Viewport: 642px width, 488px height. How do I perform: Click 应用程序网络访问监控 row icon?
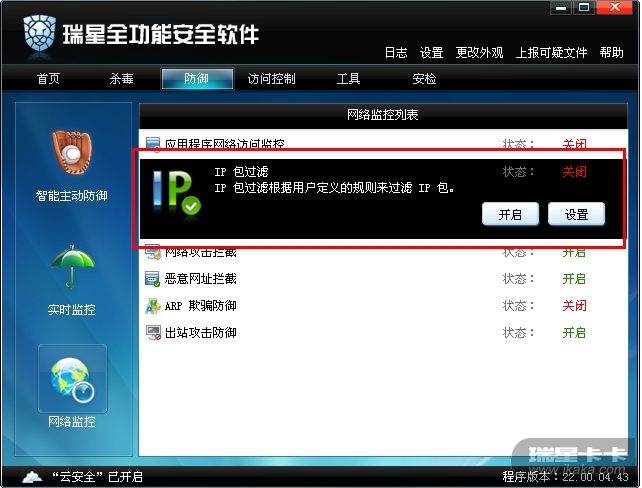tap(153, 144)
